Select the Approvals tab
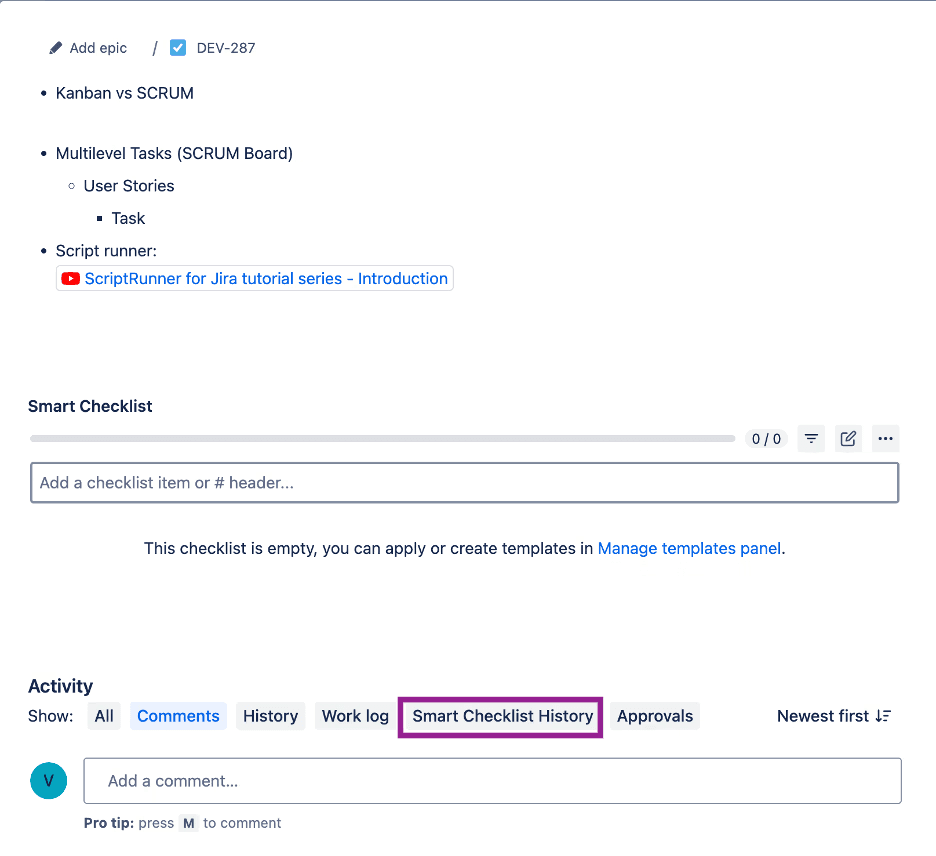 tap(655, 716)
